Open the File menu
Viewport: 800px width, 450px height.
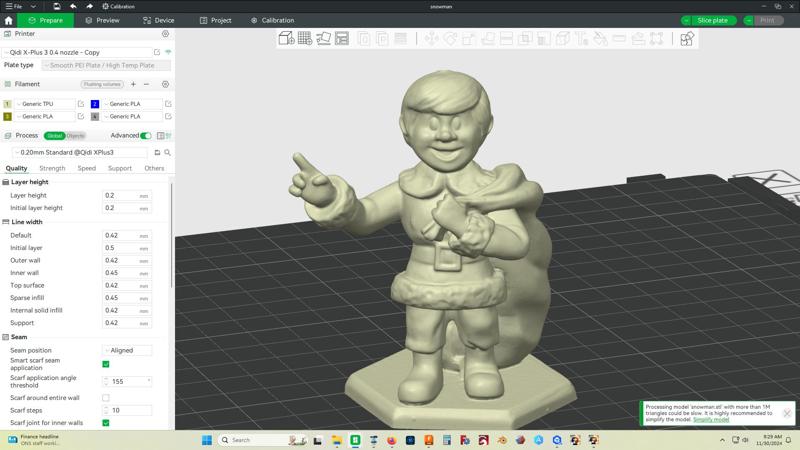pyautogui.click(x=14, y=6)
